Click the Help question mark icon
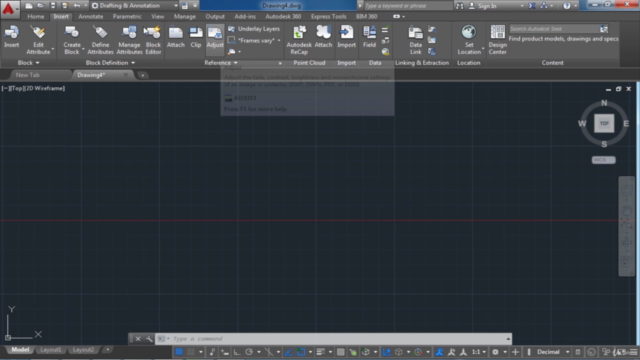640x360 pixels. (x=567, y=6)
